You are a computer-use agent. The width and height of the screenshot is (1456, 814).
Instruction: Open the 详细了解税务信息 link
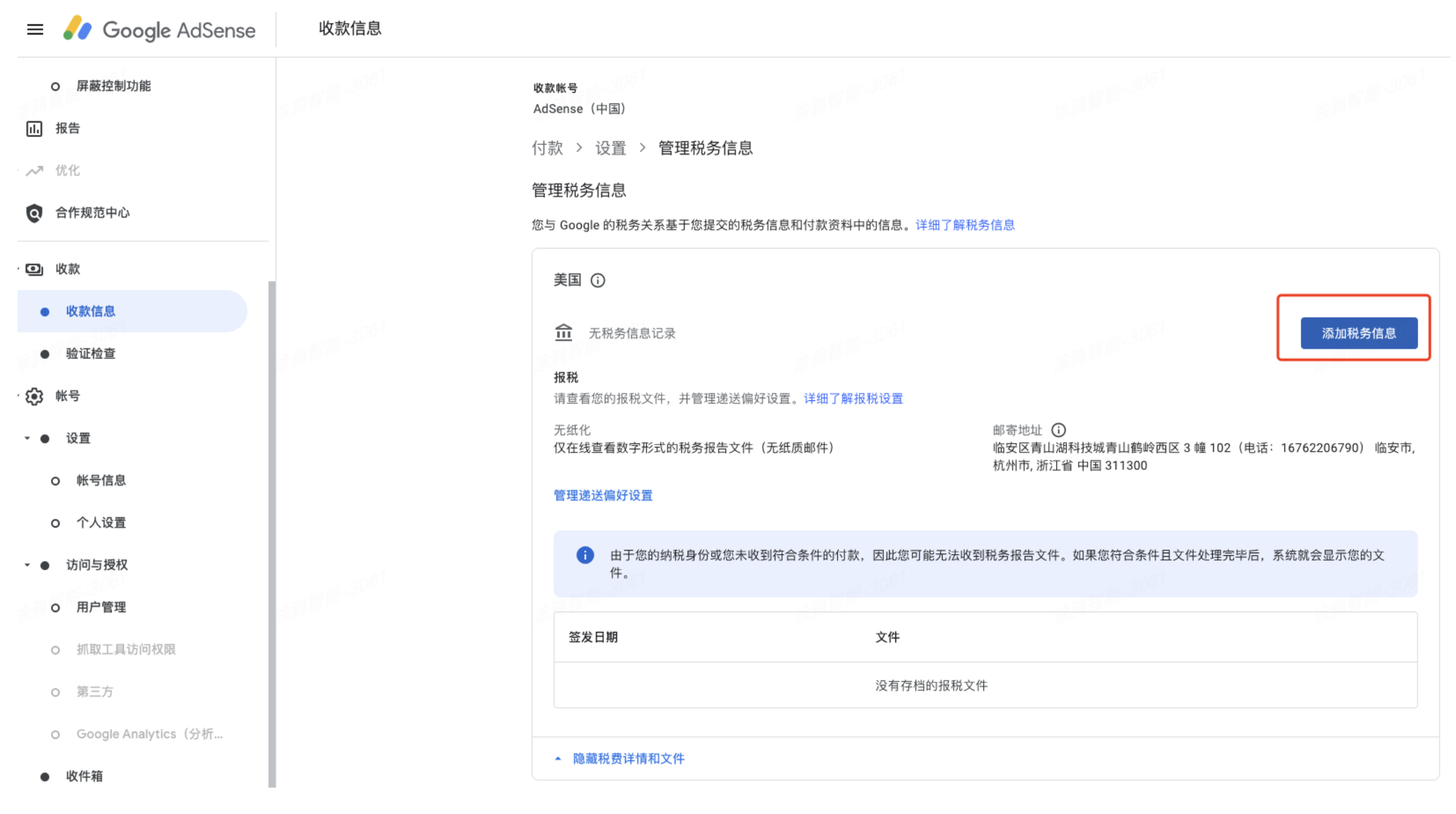pyautogui.click(x=965, y=225)
